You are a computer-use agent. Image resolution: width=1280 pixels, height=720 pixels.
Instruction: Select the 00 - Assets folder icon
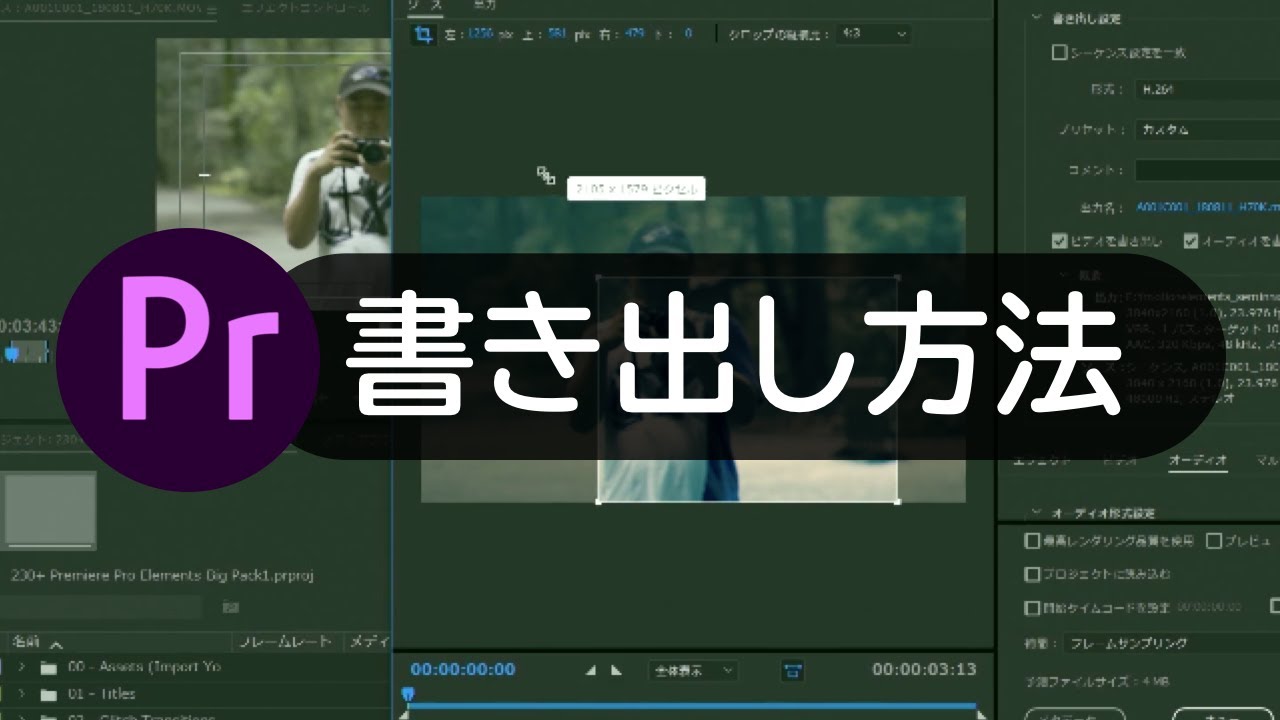pos(49,667)
